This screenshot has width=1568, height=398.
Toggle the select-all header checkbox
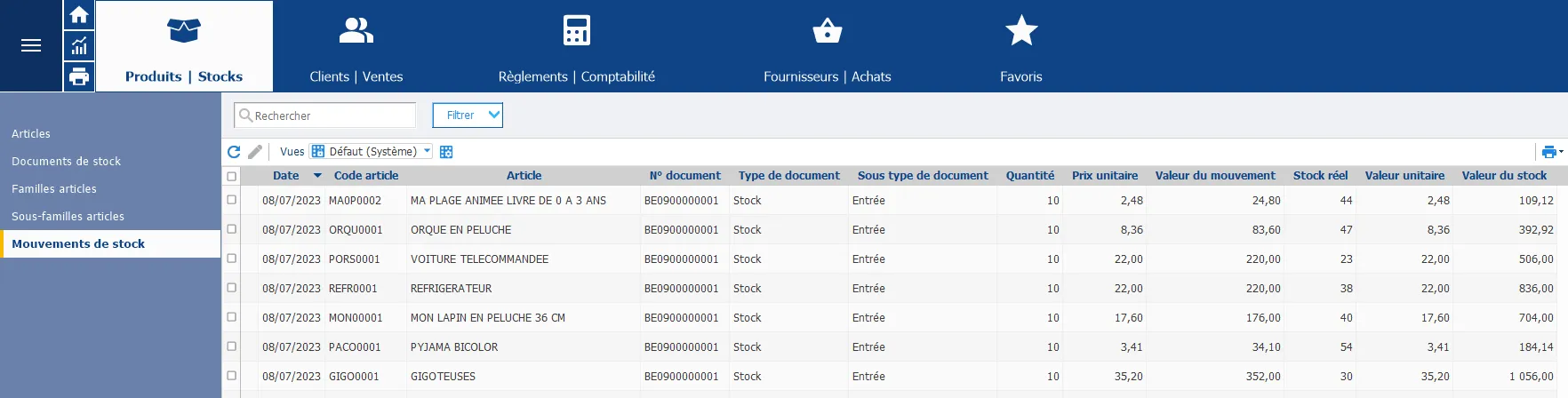(232, 176)
